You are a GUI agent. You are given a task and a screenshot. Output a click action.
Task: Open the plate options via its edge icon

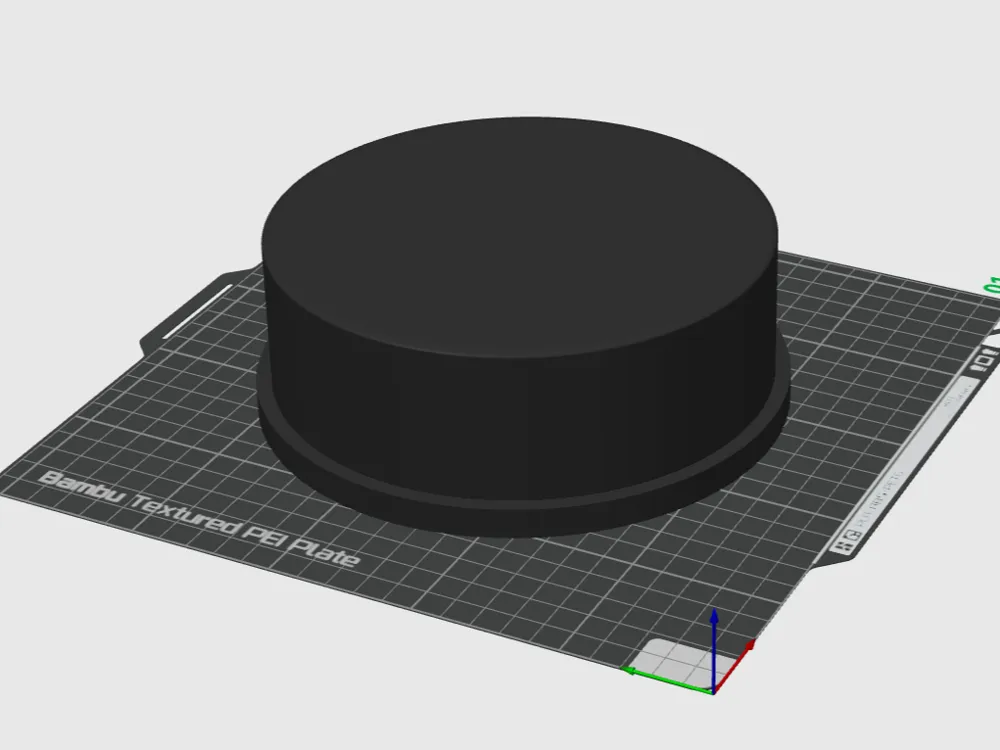978,368
